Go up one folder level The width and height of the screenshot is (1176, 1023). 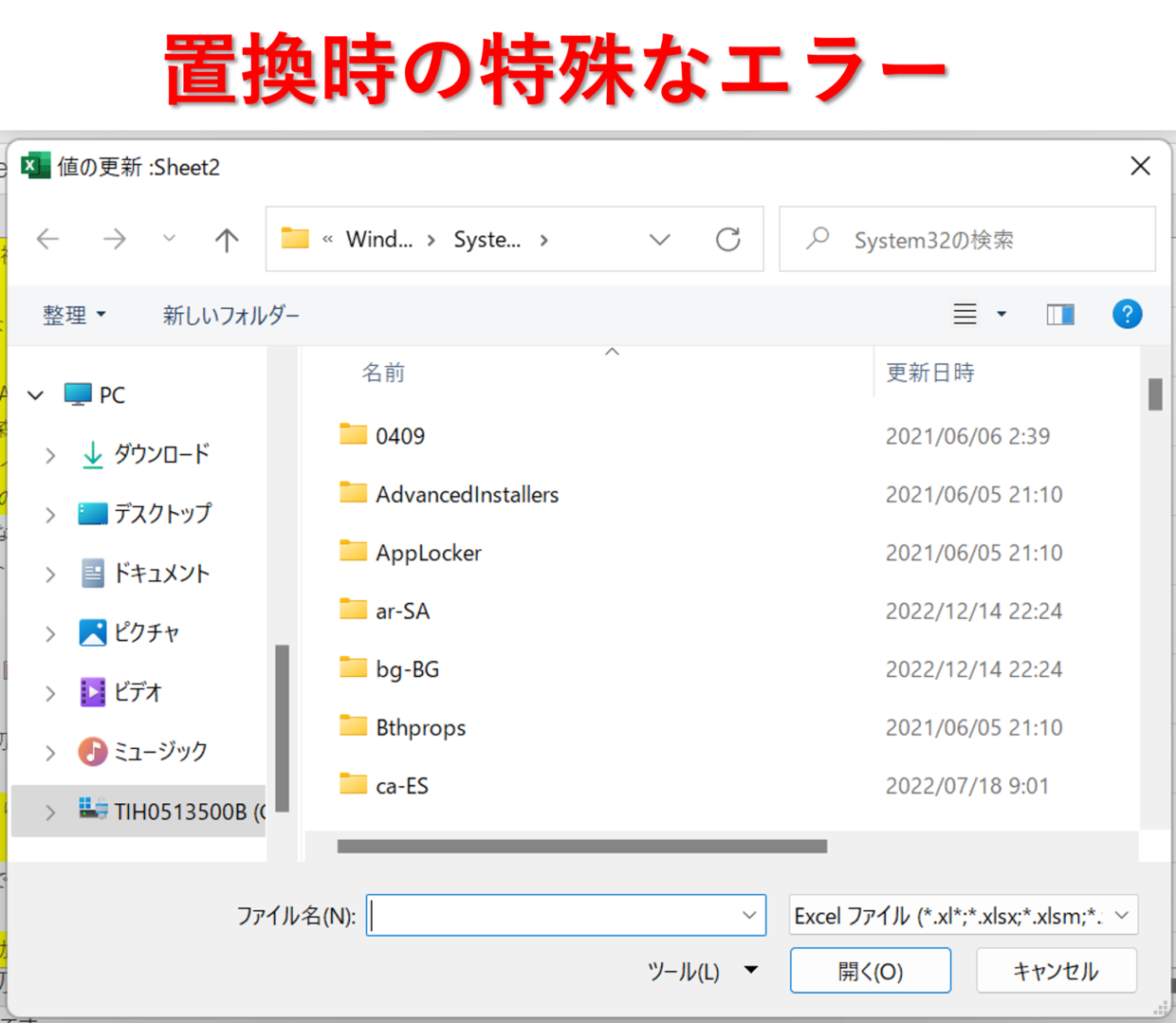[227, 239]
